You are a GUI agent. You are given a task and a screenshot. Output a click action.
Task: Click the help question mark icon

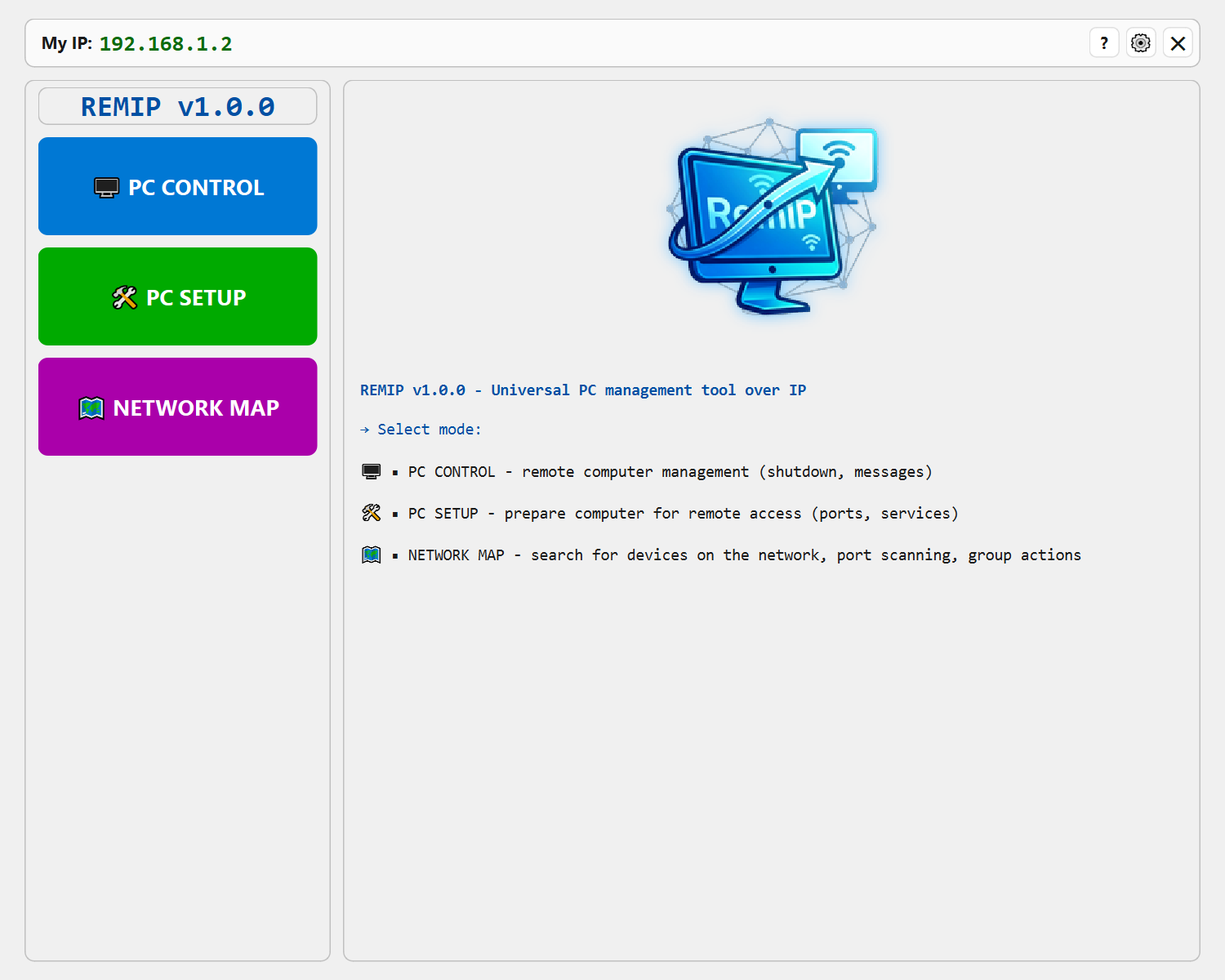click(1104, 42)
